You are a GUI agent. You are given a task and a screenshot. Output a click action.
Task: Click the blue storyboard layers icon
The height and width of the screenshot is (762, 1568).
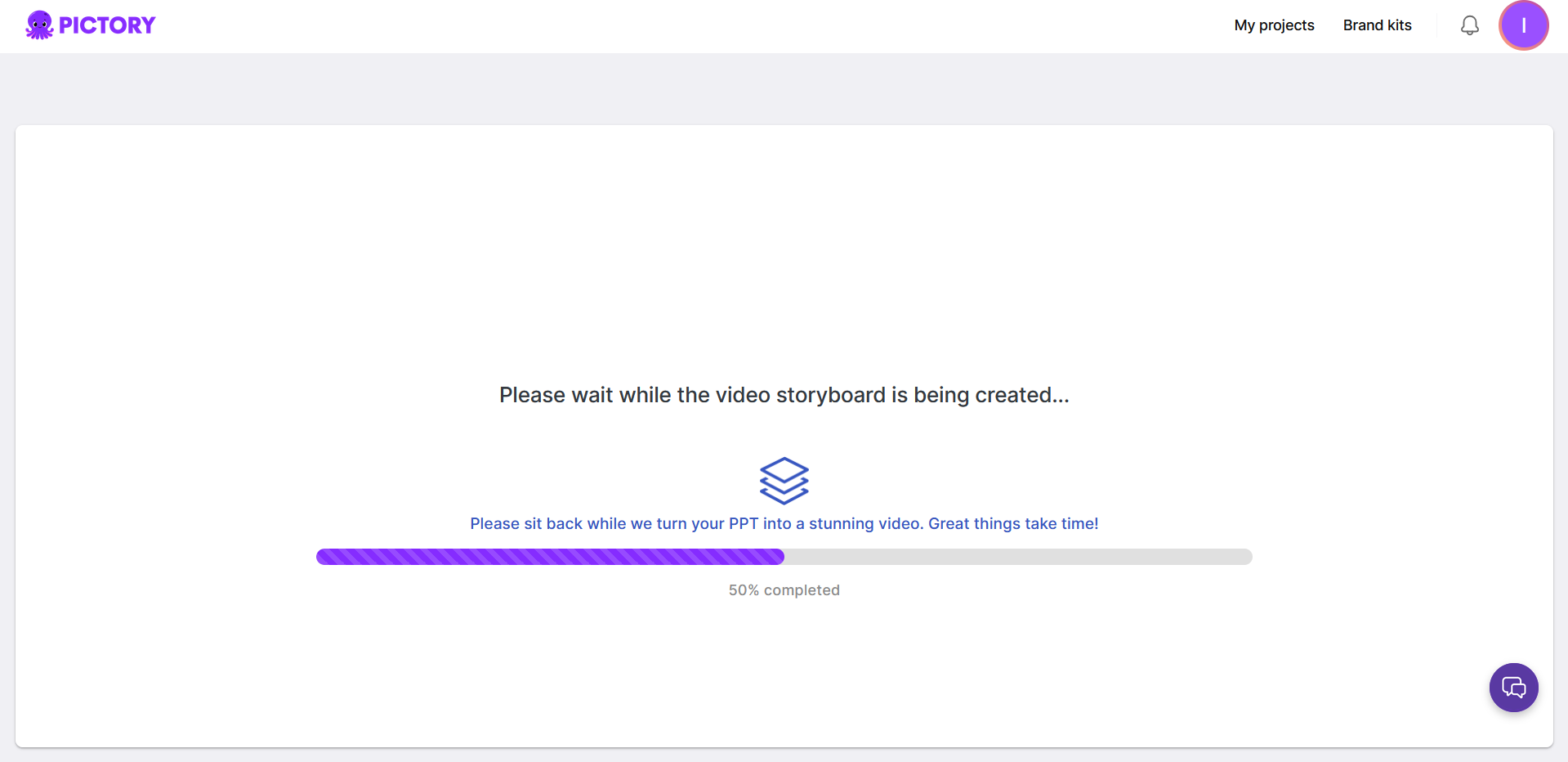pos(784,481)
